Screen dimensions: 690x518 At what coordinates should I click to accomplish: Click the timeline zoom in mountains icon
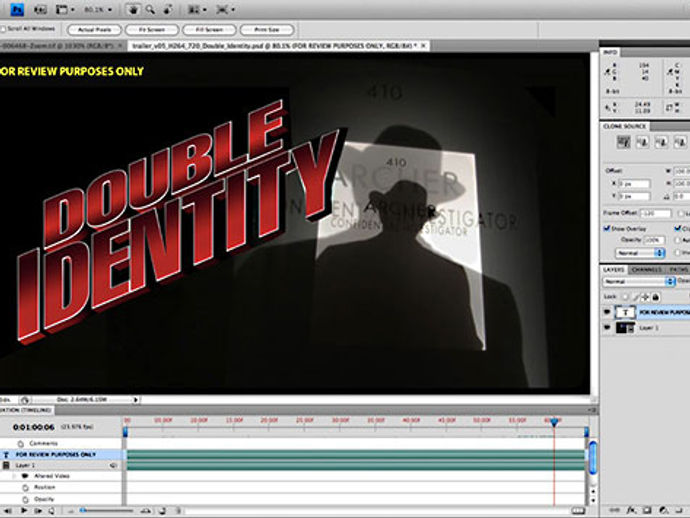146,511
